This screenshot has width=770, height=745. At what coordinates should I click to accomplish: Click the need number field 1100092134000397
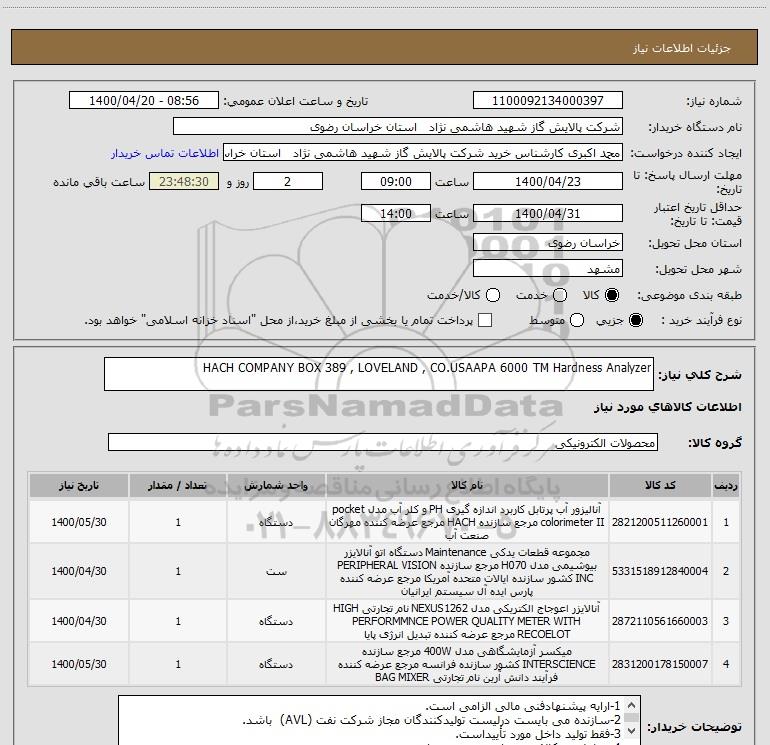coord(548,101)
